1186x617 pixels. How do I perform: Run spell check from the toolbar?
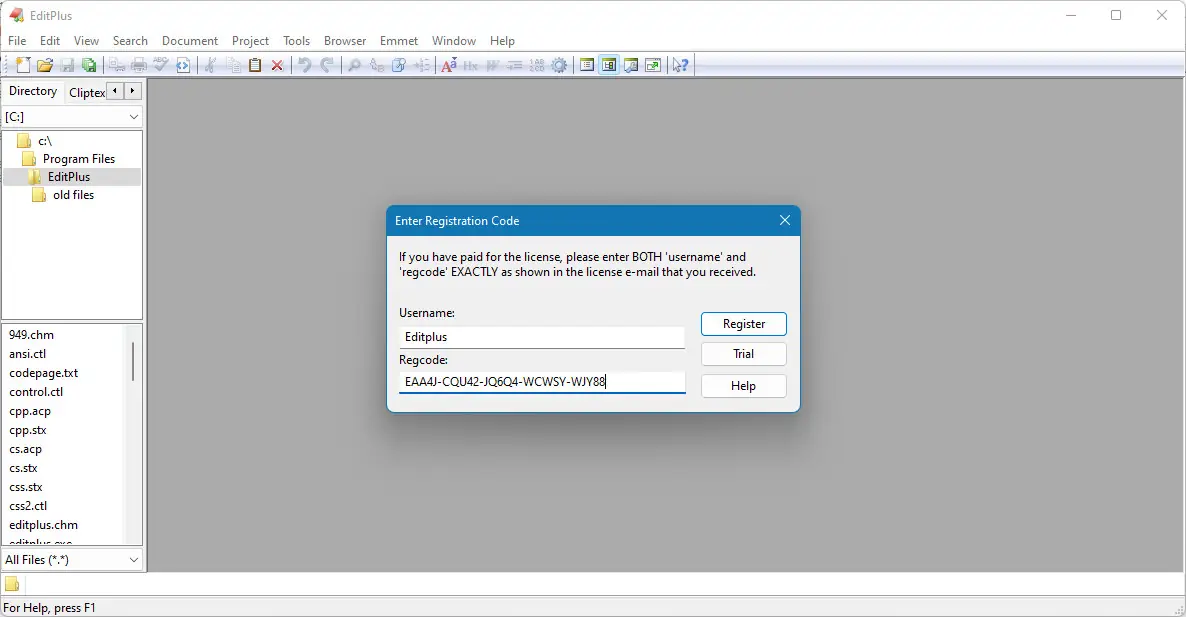161,65
